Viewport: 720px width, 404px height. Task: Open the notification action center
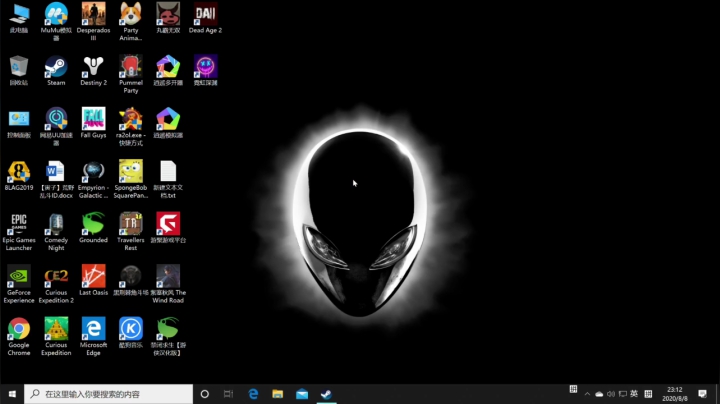tap(702, 394)
